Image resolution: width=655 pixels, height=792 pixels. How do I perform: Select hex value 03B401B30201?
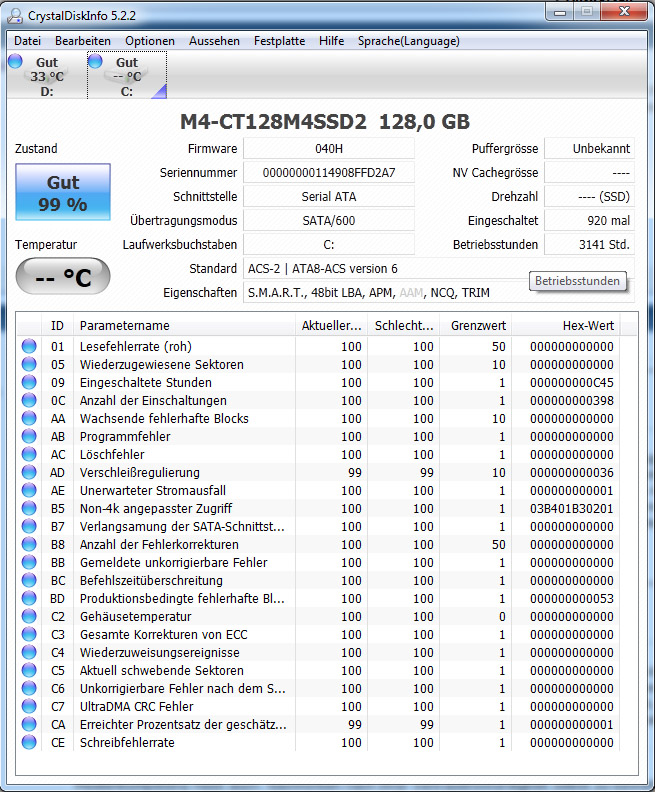tap(572, 508)
